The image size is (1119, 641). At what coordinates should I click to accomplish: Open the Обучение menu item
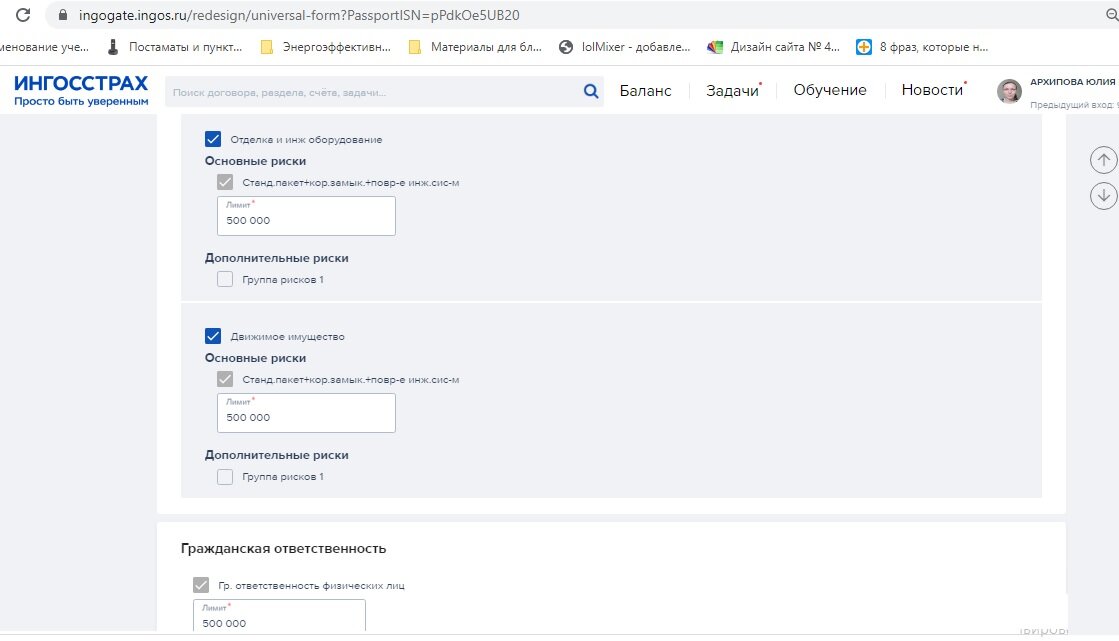click(x=830, y=90)
